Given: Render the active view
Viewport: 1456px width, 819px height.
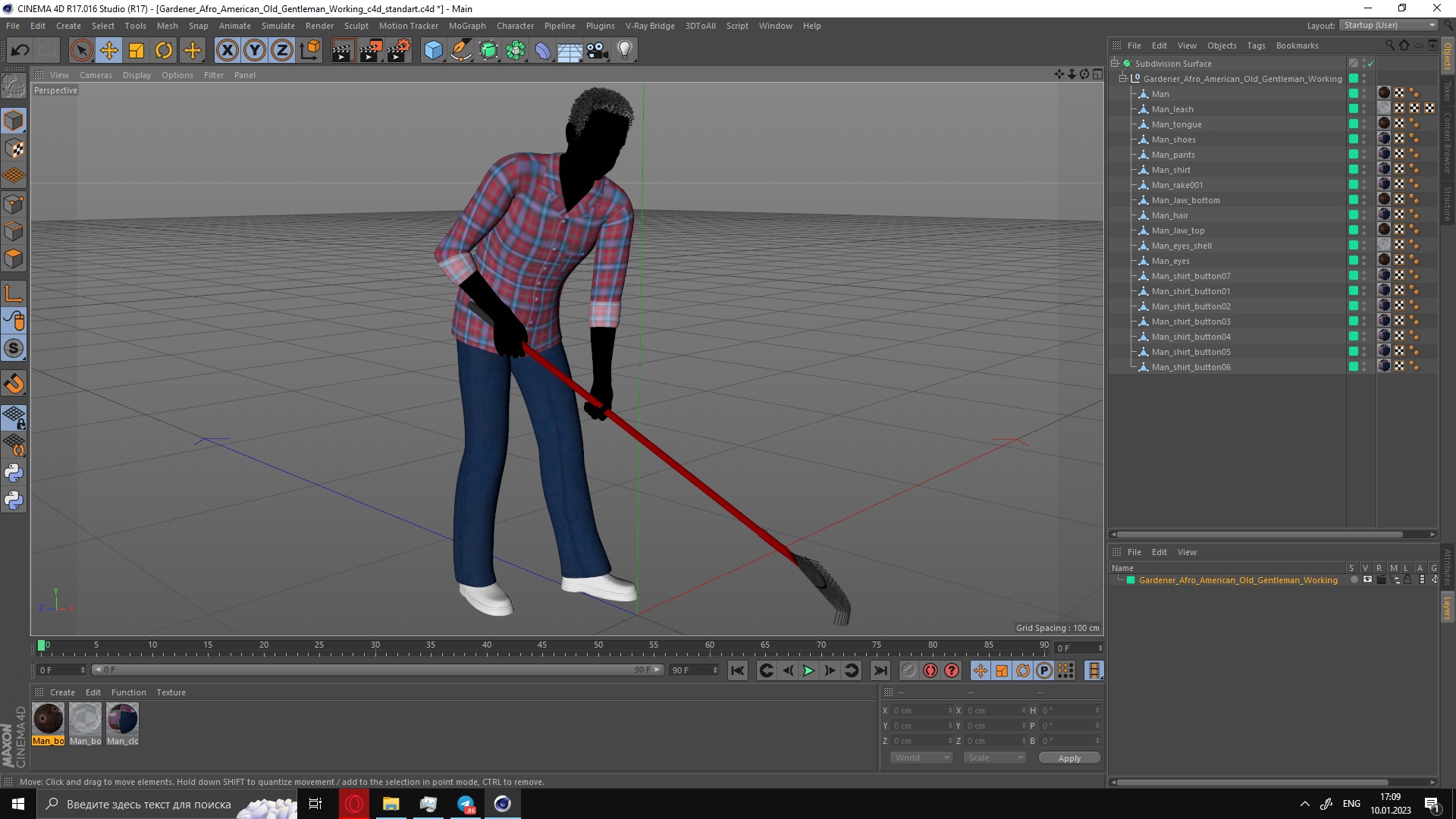Looking at the screenshot, I should [x=343, y=51].
